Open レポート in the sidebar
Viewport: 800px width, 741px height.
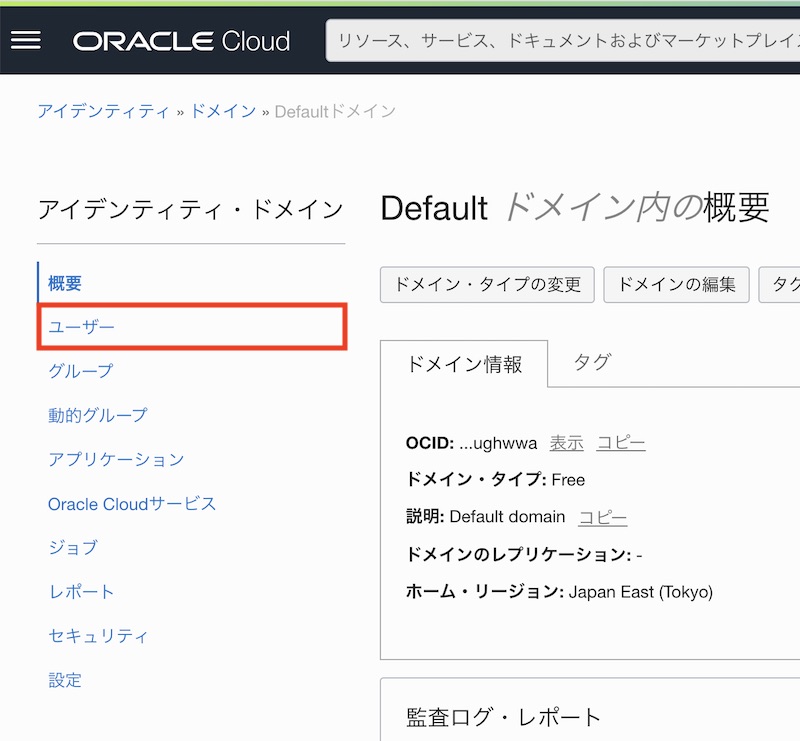click(81, 592)
